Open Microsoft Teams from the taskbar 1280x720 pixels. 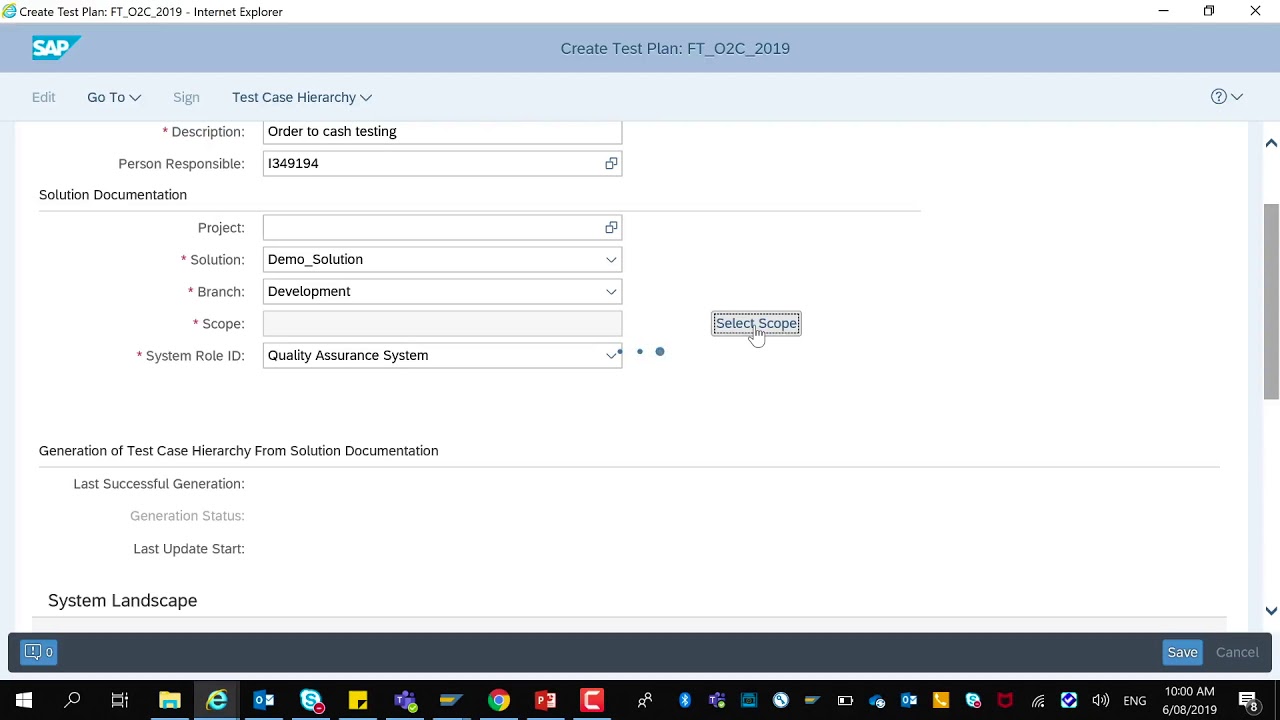pos(405,700)
